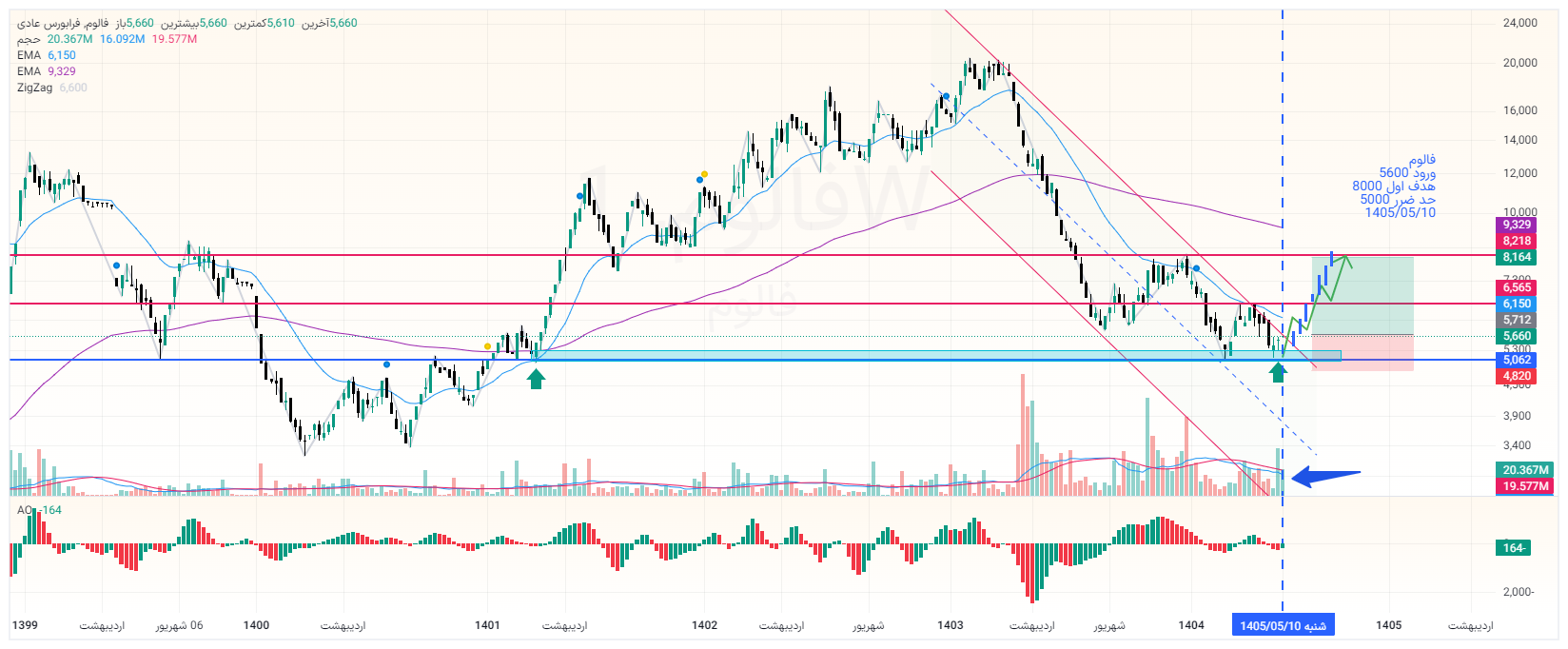Screen dimensions: 1568x649
Task: Select the blue trade note text ورود 5600
Action: (1407, 173)
